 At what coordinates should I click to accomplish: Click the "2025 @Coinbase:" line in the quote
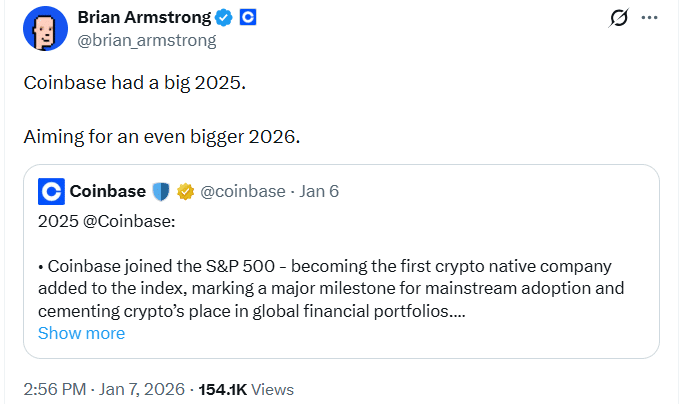click(x=106, y=221)
